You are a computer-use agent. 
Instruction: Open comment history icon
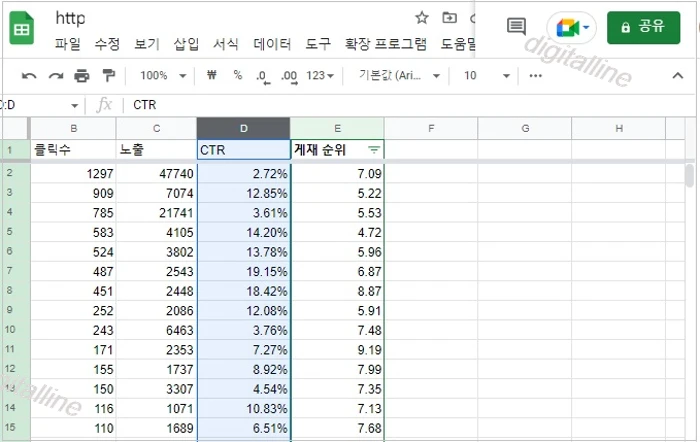pos(516,26)
